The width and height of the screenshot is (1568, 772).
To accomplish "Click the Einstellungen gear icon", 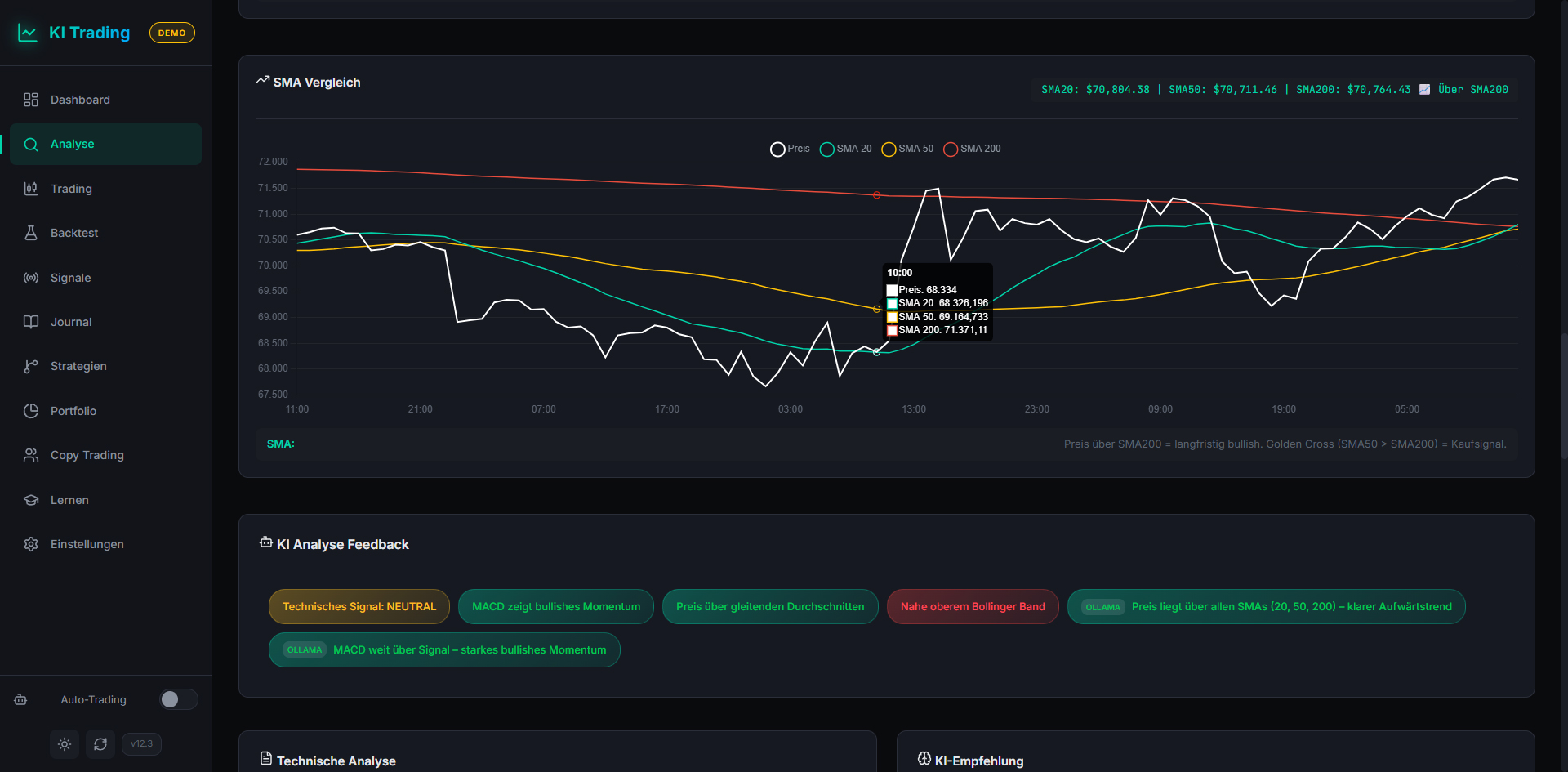I will tap(31, 544).
